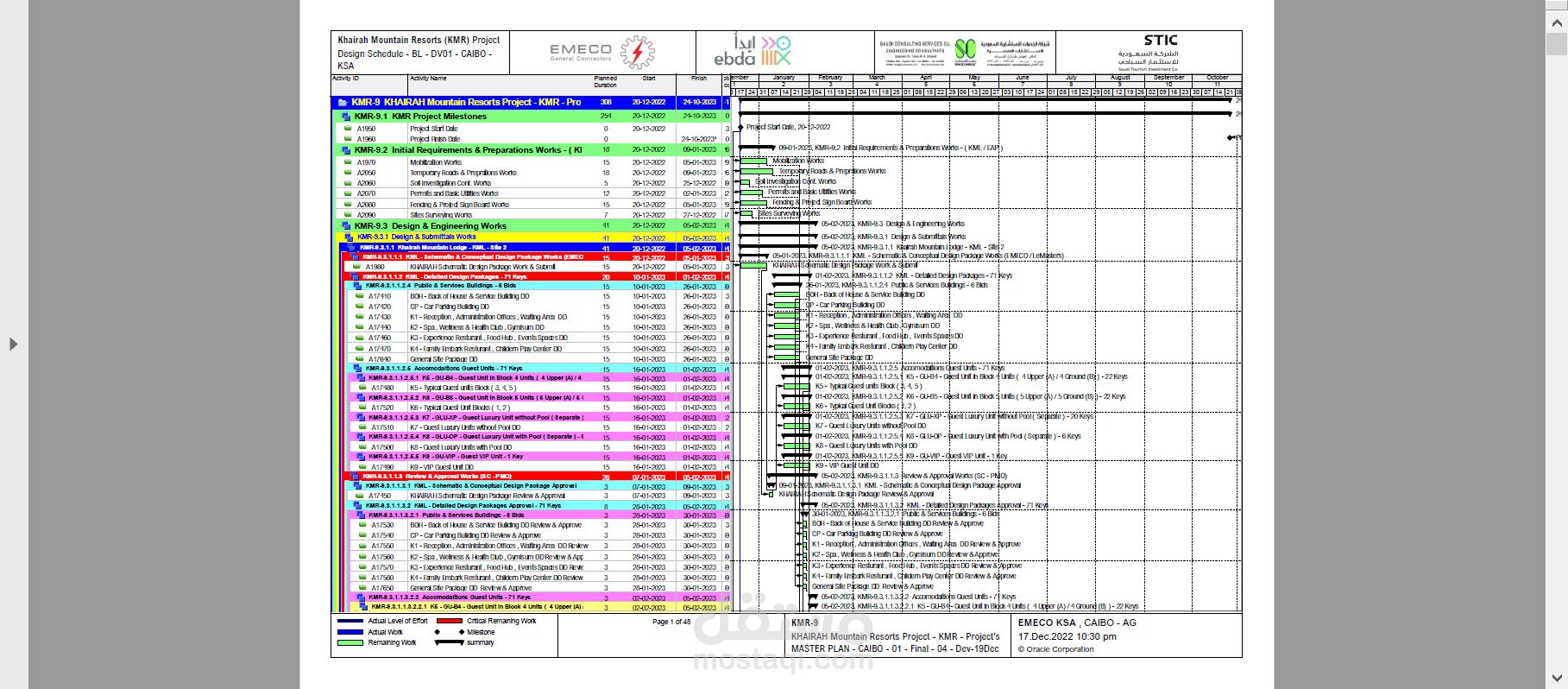Select 'Sites Surveying Works' activity name
1568x689 pixels.
[x=441, y=215]
